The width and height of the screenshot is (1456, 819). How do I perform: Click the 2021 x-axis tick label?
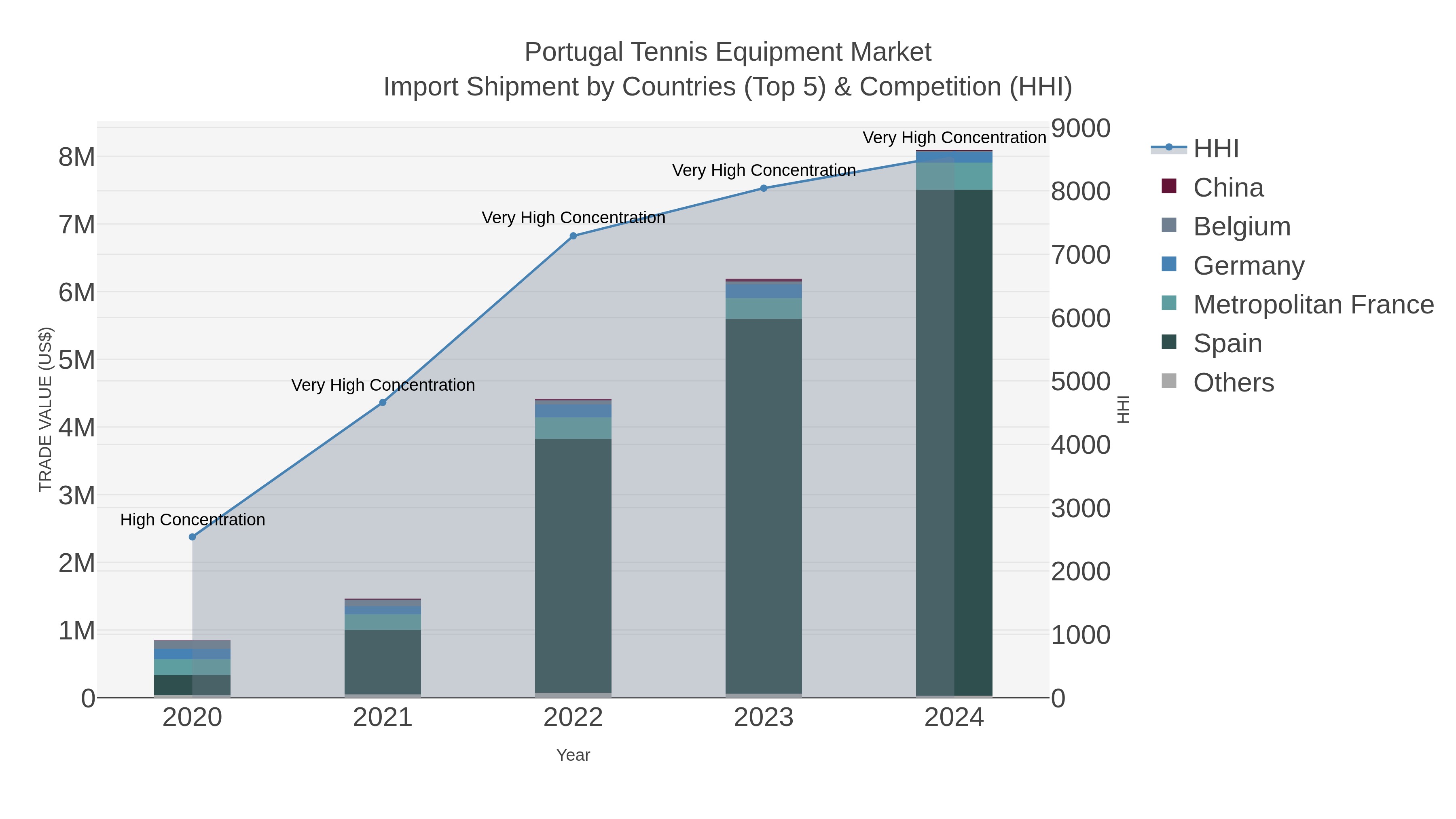coord(383,718)
